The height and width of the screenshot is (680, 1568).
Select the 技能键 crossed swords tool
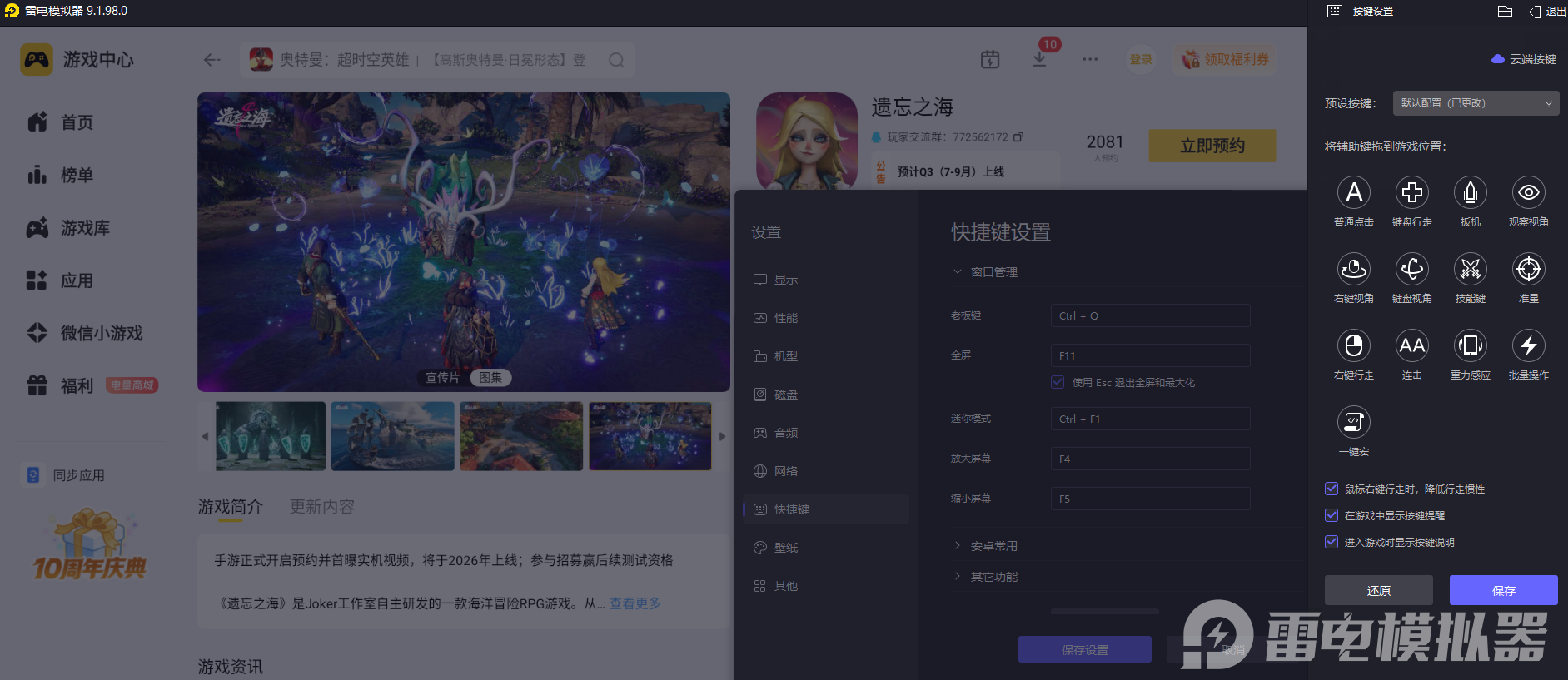click(x=1471, y=270)
